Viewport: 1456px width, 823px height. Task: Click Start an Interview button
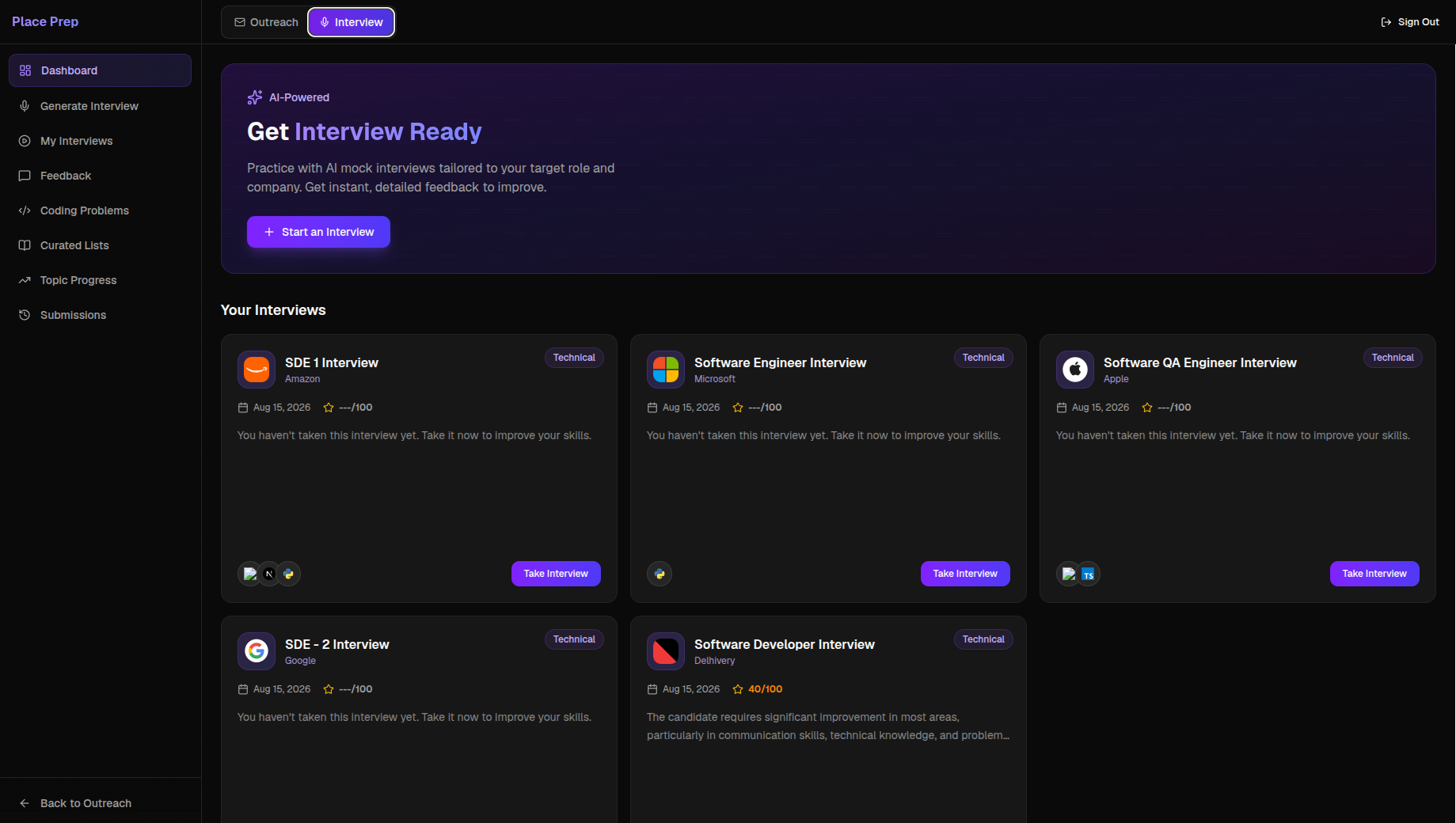318,232
